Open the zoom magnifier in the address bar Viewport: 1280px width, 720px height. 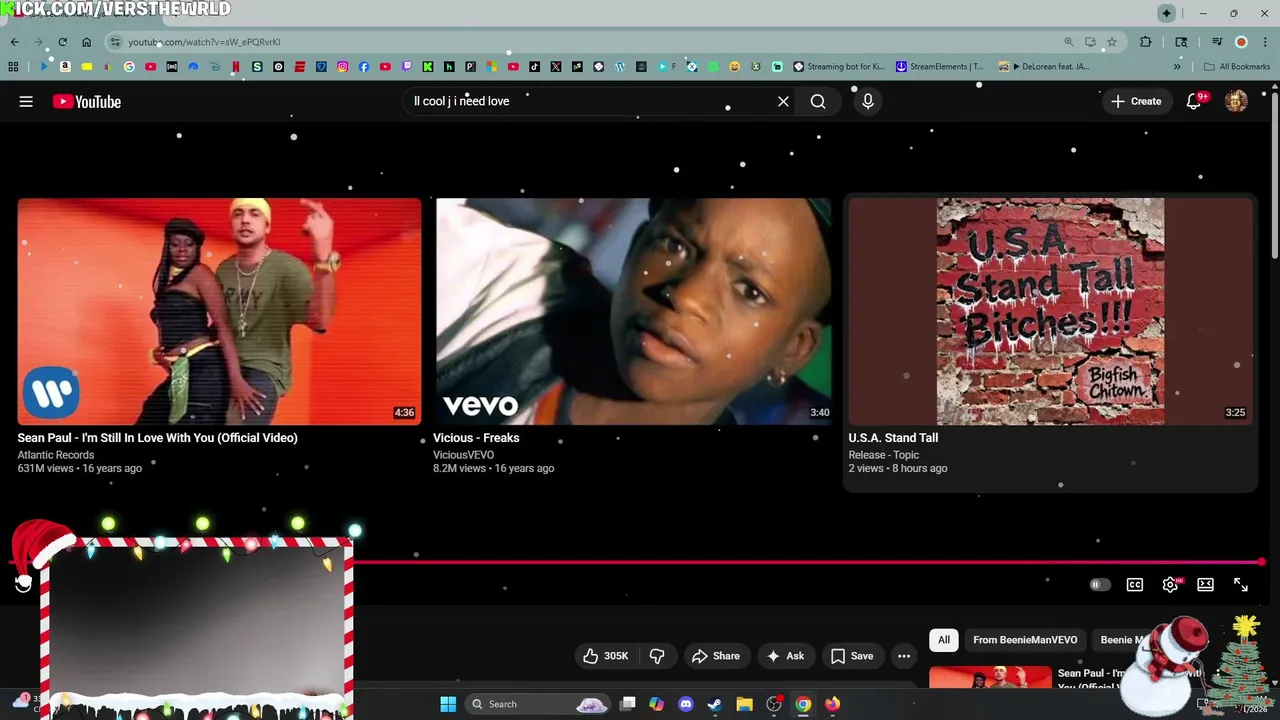[1069, 42]
